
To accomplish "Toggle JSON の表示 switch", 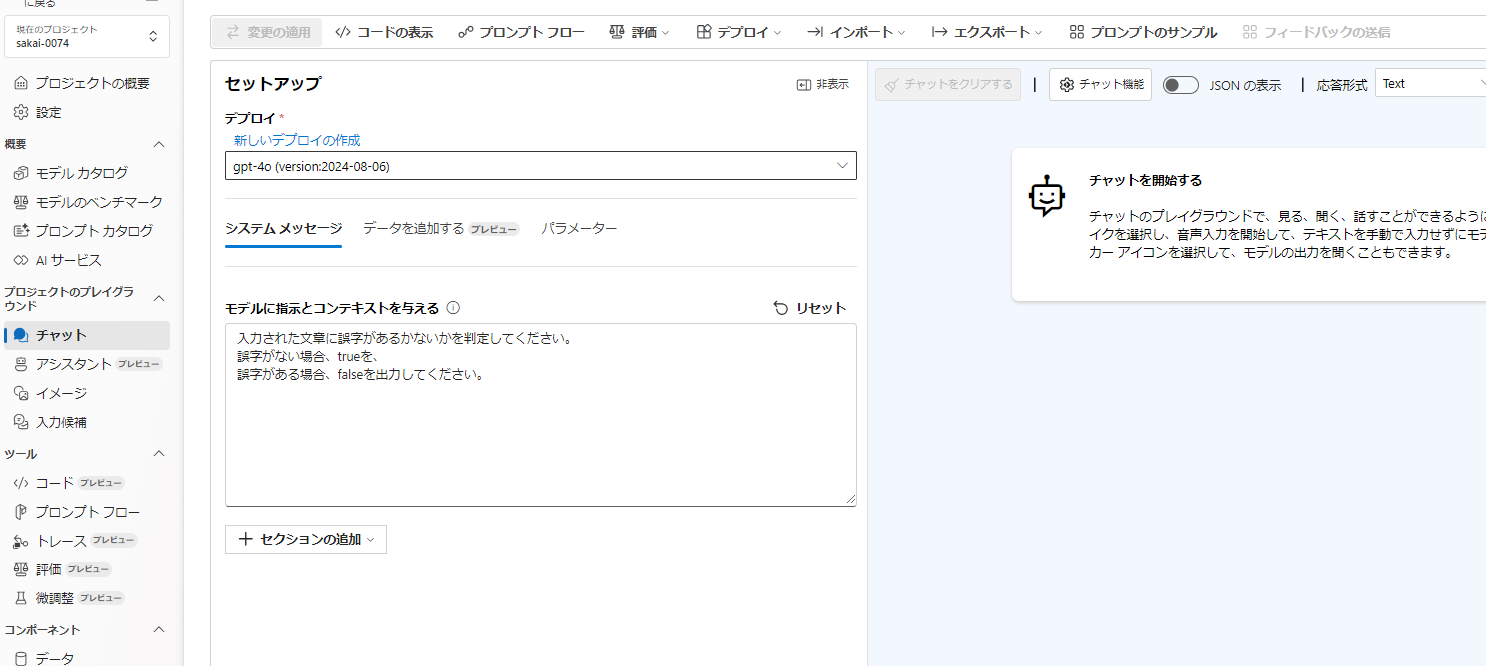I will (1181, 85).
